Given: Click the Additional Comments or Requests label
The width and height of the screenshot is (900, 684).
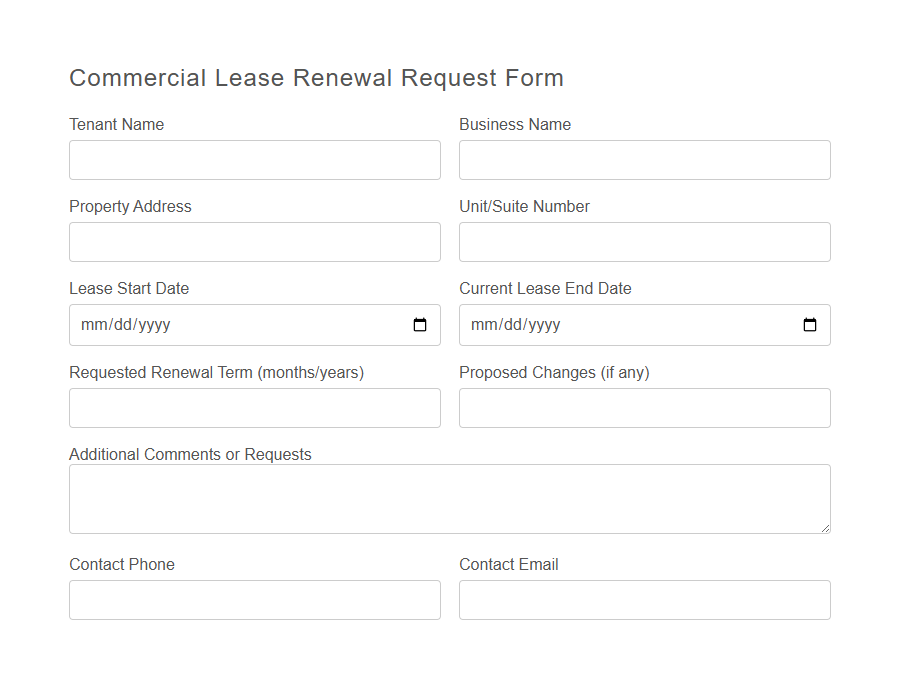Looking at the screenshot, I should [x=190, y=454].
